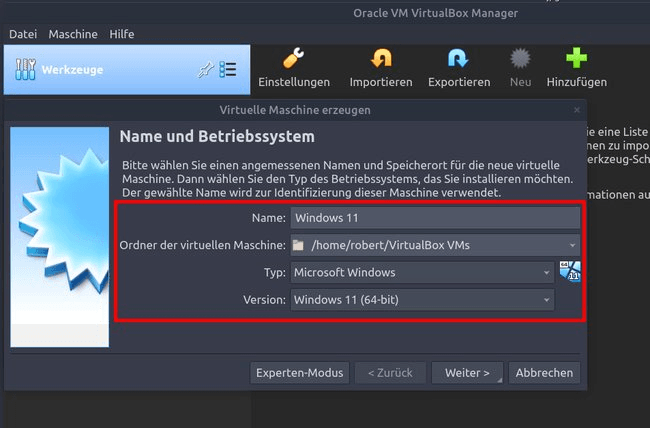650x428 pixels.
Task: Click the Neu starburst icon
Action: click(520, 59)
